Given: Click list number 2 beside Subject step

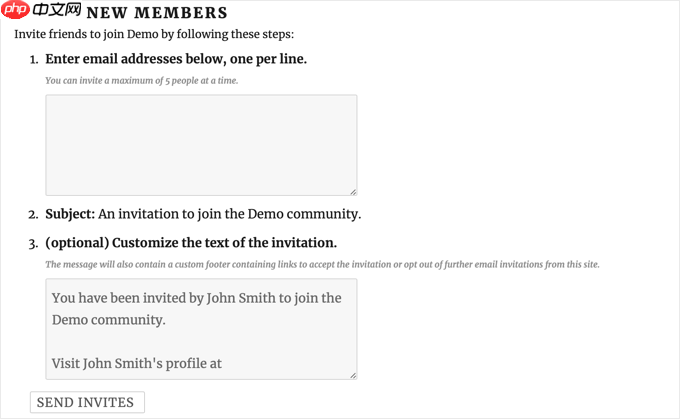Looking at the screenshot, I should (33, 215).
